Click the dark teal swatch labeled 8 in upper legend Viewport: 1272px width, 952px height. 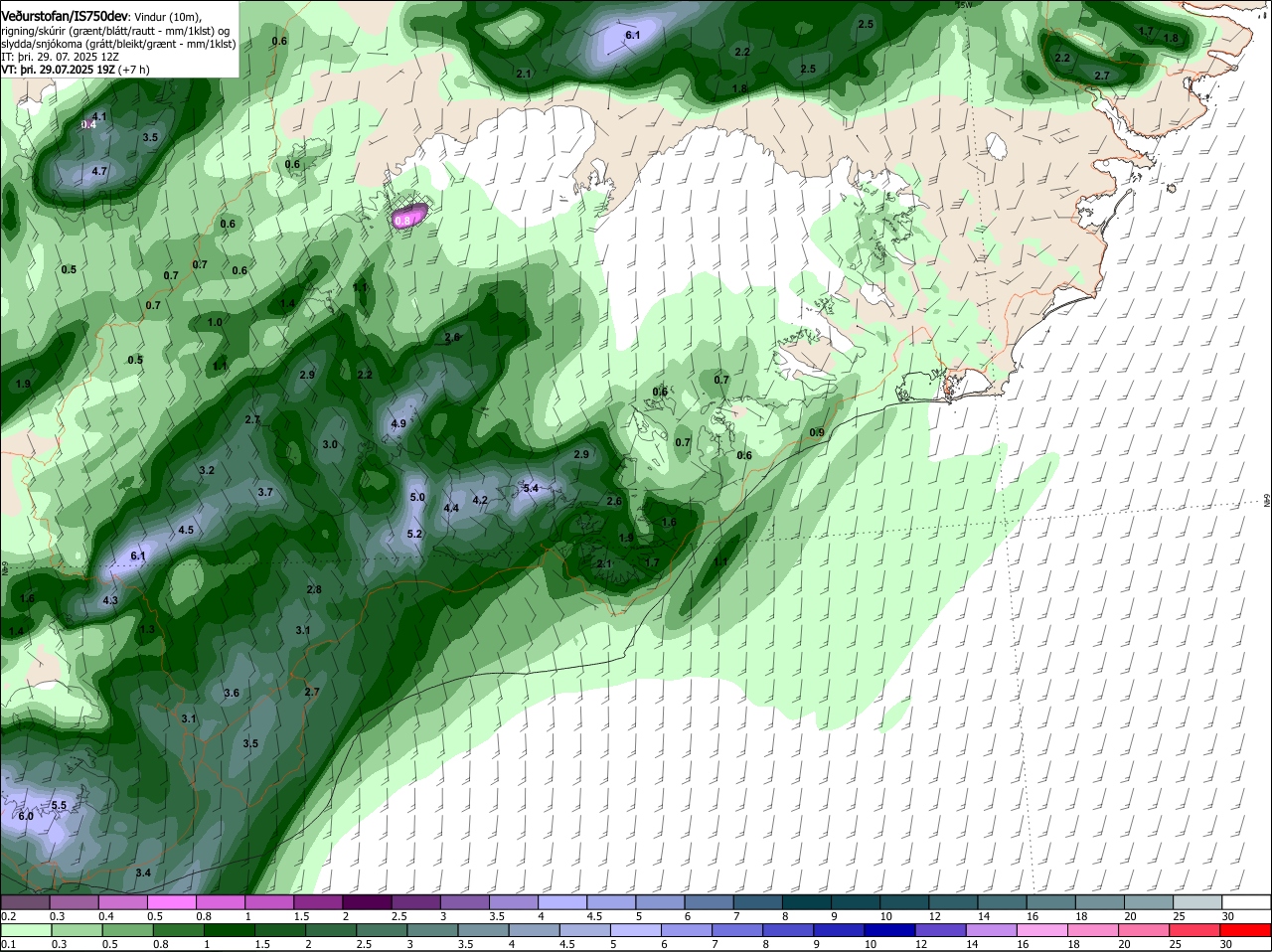click(x=806, y=902)
